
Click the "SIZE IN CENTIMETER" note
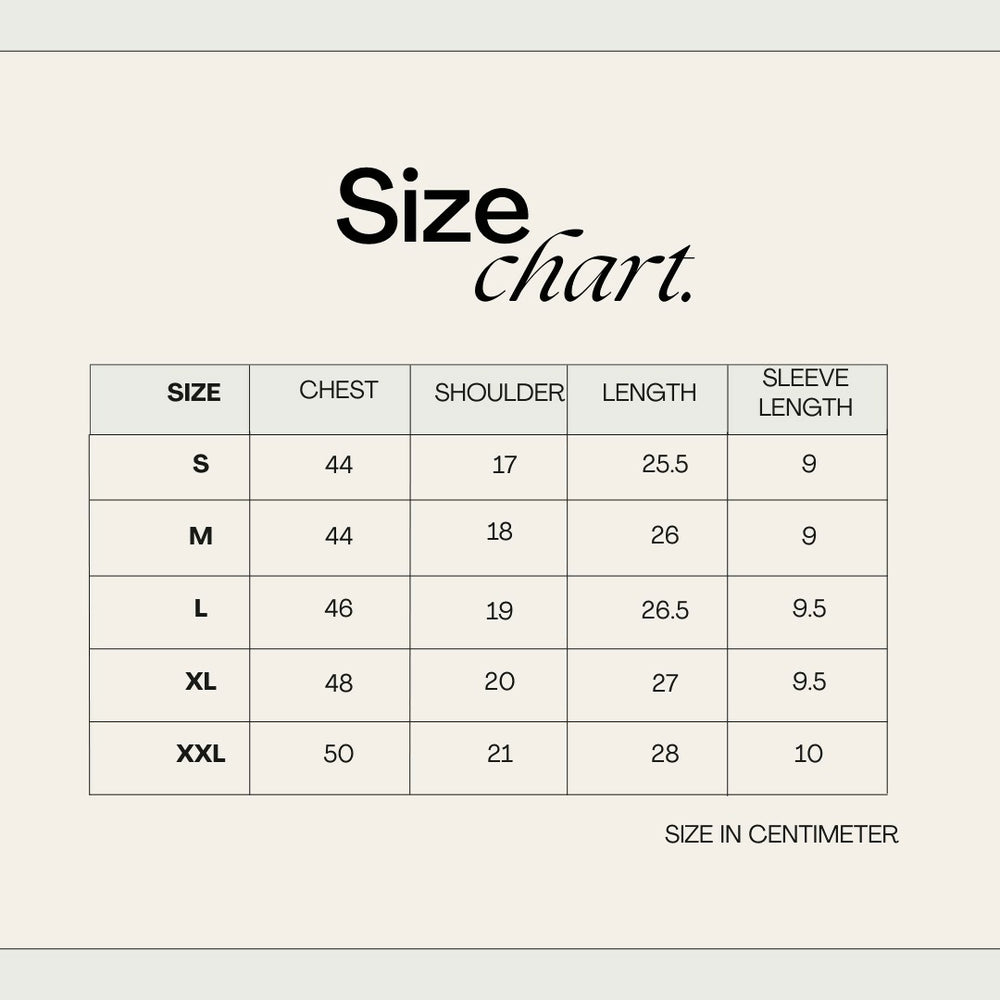tap(781, 834)
